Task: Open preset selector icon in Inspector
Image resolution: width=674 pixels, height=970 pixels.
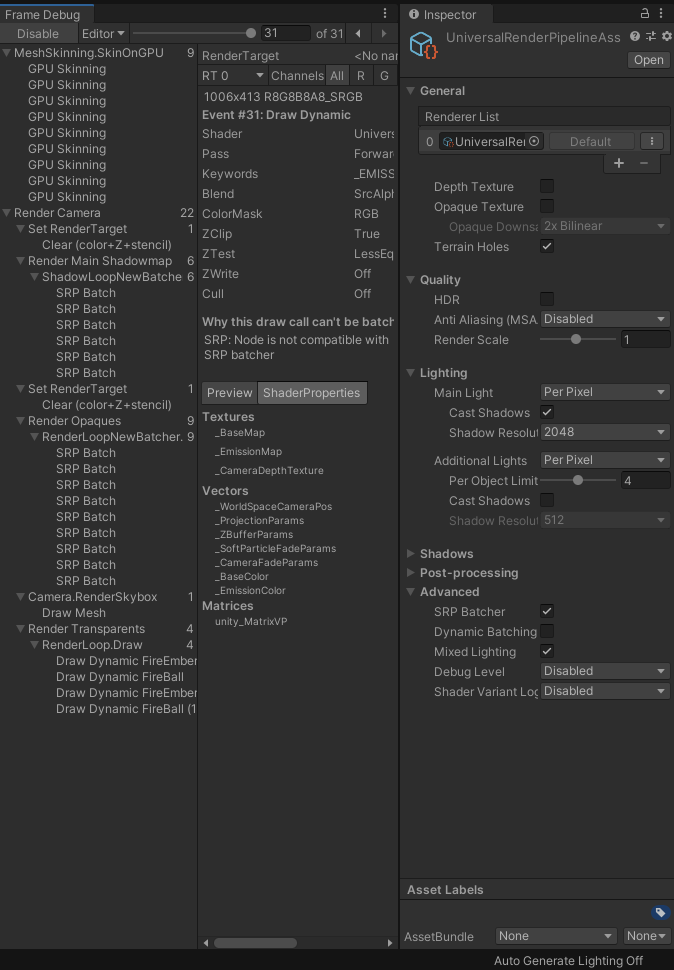Action: [651, 36]
